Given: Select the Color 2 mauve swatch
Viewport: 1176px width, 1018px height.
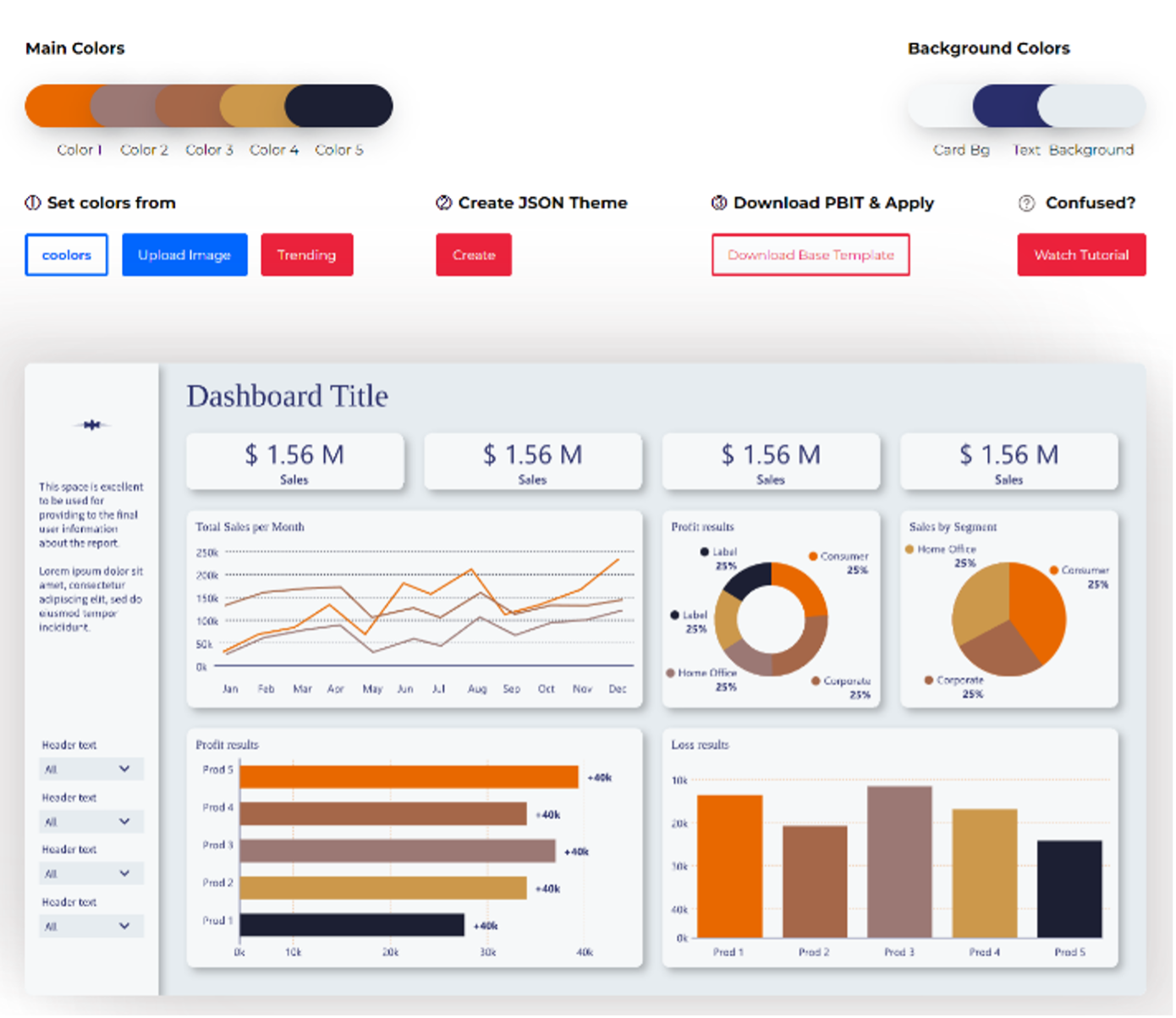Looking at the screenshot, I should pos(123,106).
